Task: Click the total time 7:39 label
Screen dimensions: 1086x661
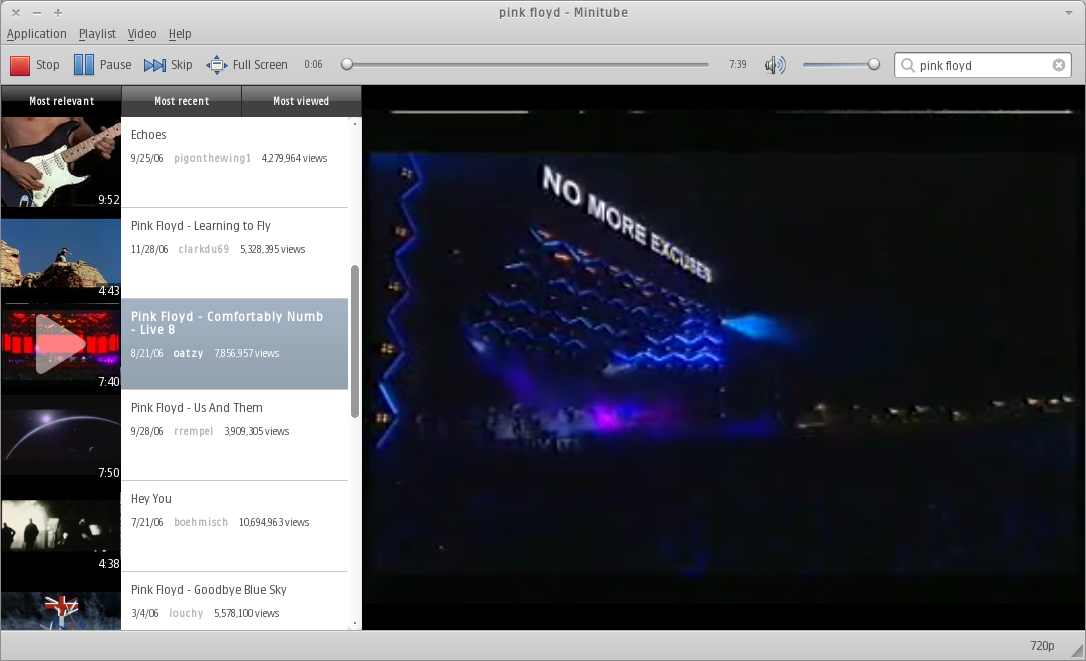Action: point(738,64)
